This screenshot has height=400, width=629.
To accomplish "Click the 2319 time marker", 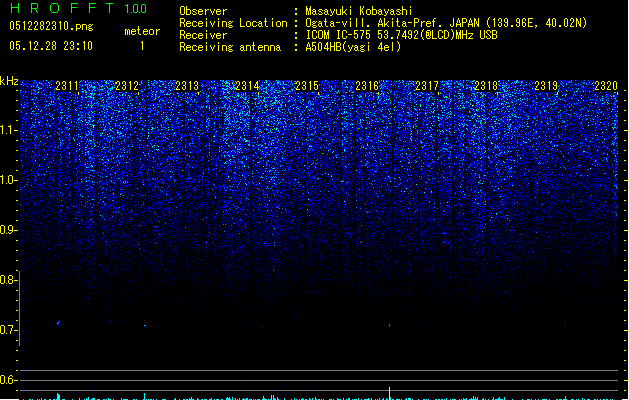I will tap(546, 86).
